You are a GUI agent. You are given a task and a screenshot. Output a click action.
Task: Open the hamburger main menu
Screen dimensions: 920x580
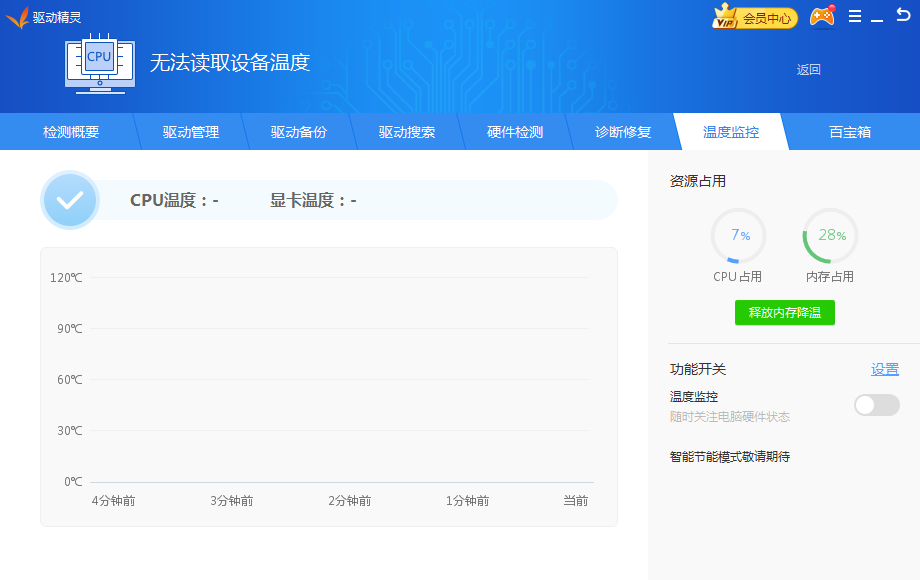(855, 17)
